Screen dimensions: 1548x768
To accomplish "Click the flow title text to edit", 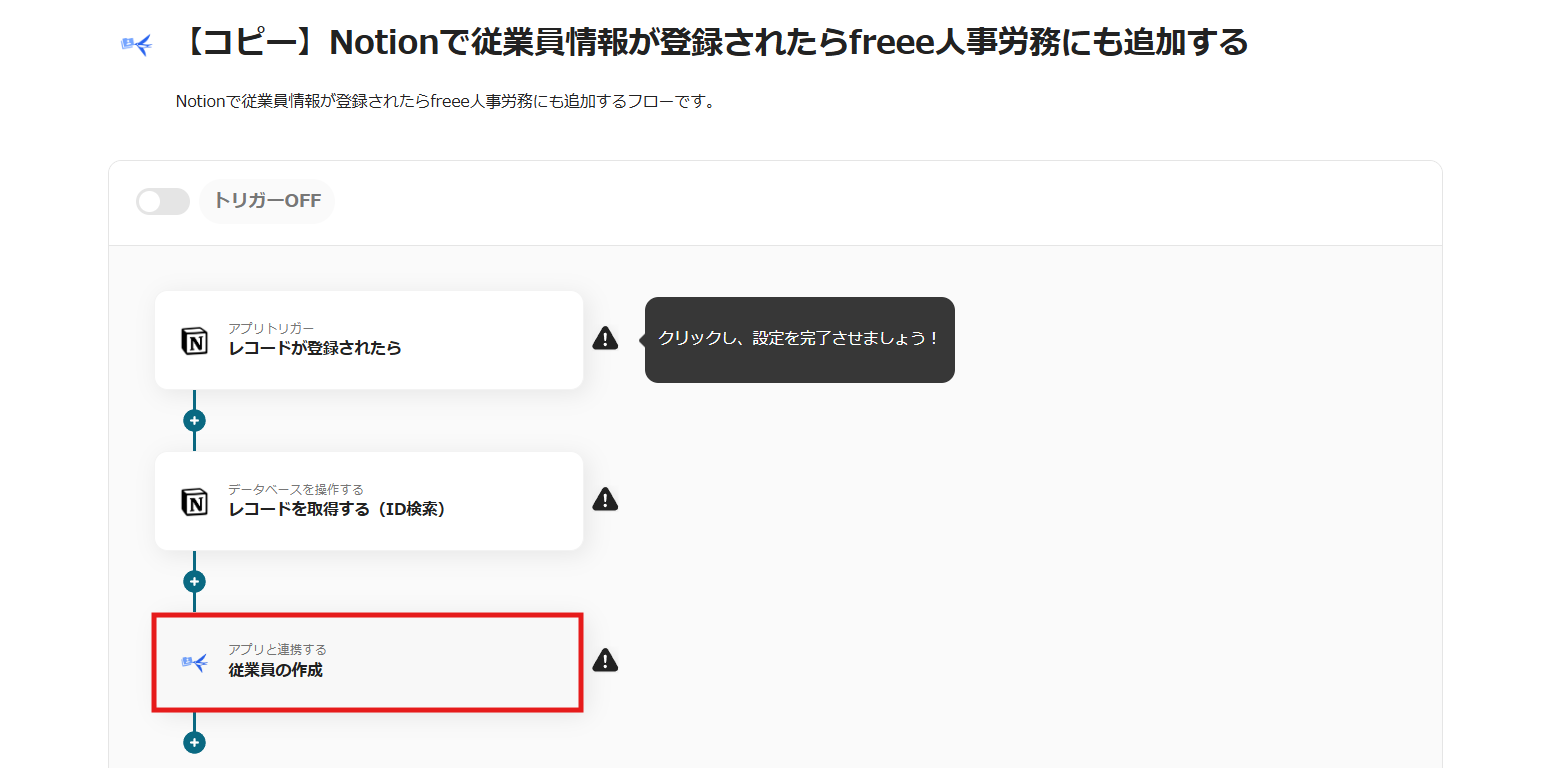I will tap(711, 43).
